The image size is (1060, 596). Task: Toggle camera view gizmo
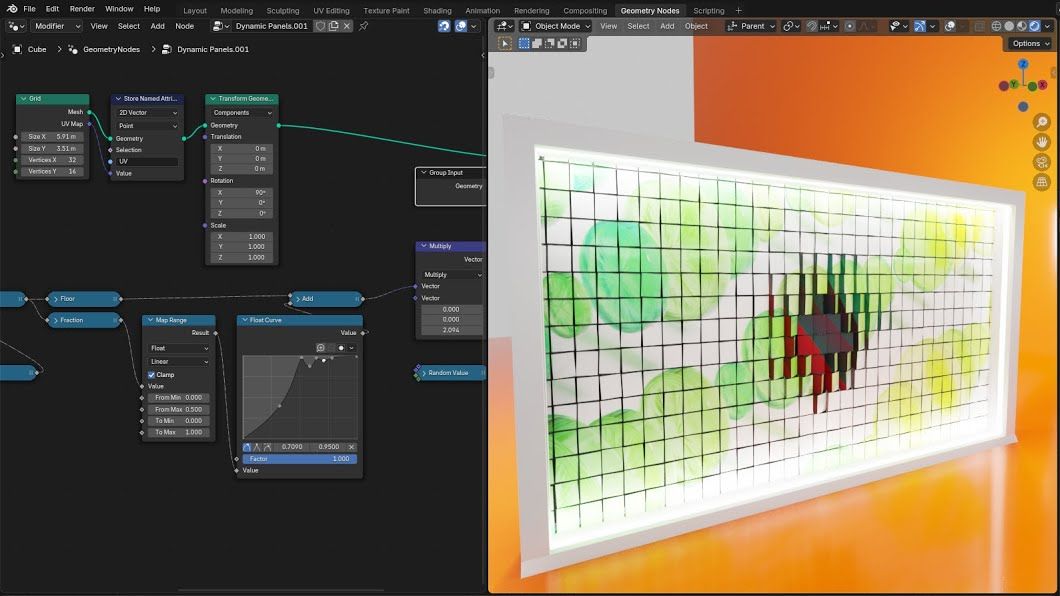coord(1042,162)
